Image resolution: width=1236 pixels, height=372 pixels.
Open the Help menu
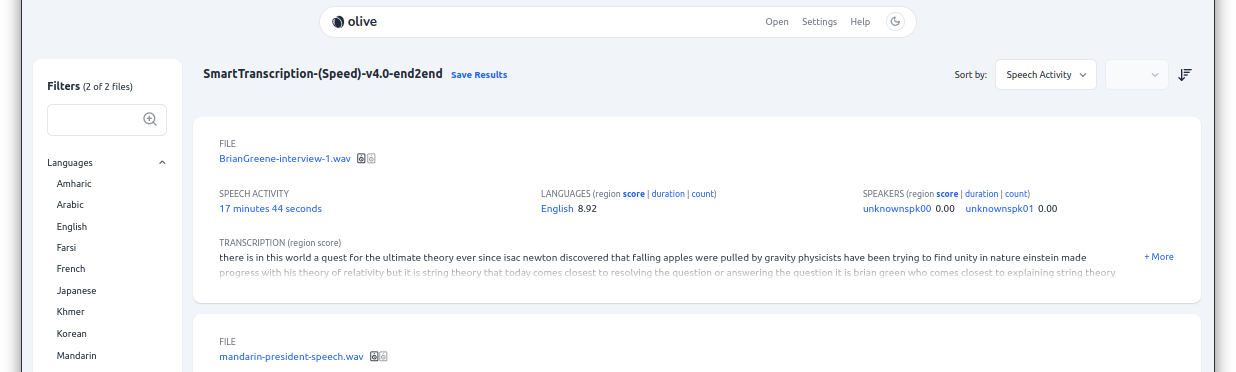pos(860,22)
